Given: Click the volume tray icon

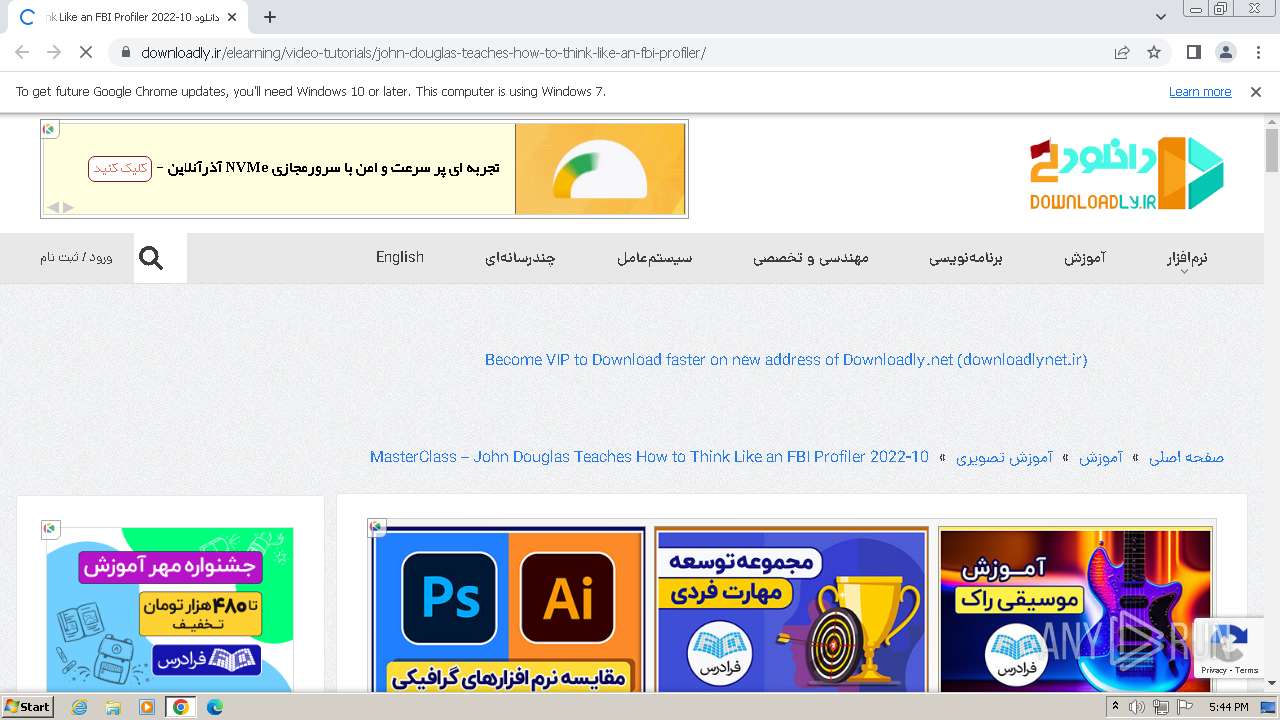Looking at the screenshot, I should click(1137, 707).
